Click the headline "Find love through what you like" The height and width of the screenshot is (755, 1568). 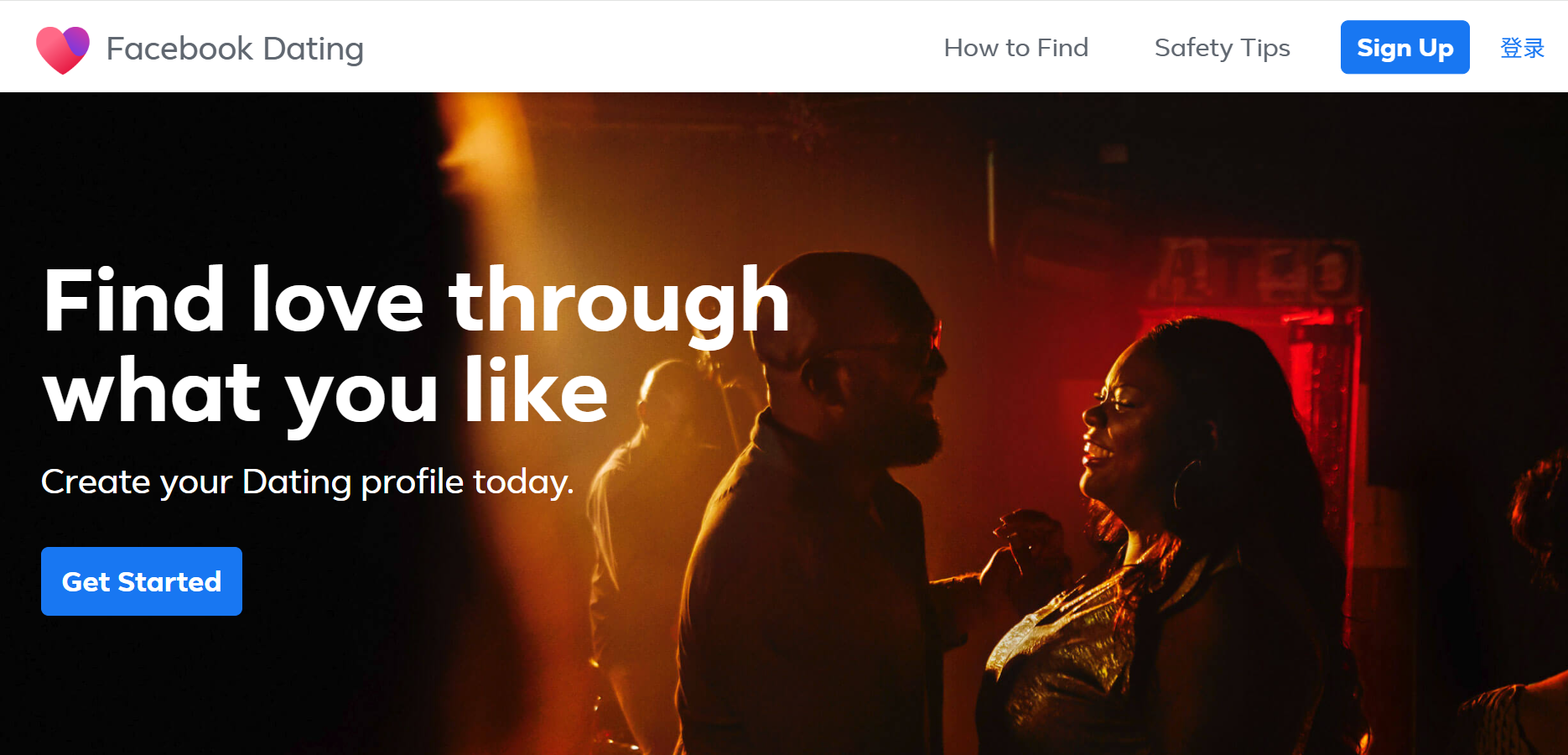pos(417,346)
